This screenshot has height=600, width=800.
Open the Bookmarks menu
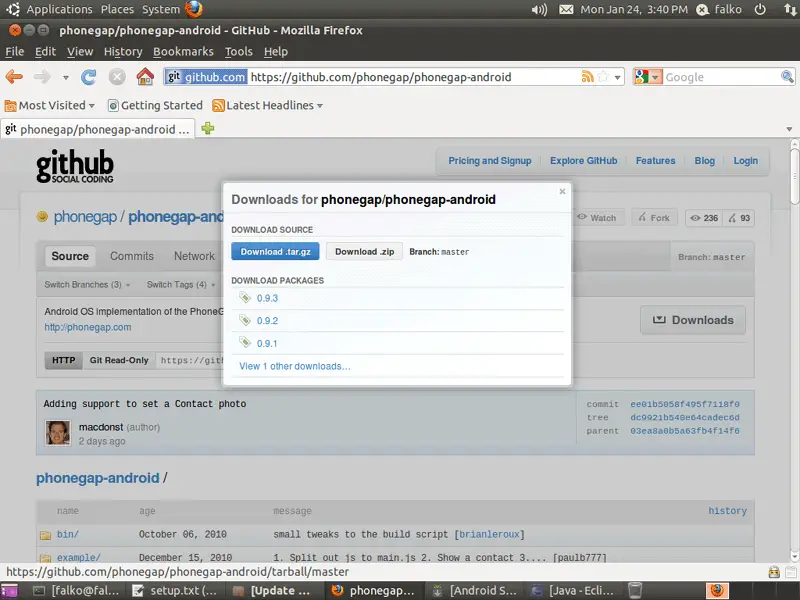(x=183, y=52)
